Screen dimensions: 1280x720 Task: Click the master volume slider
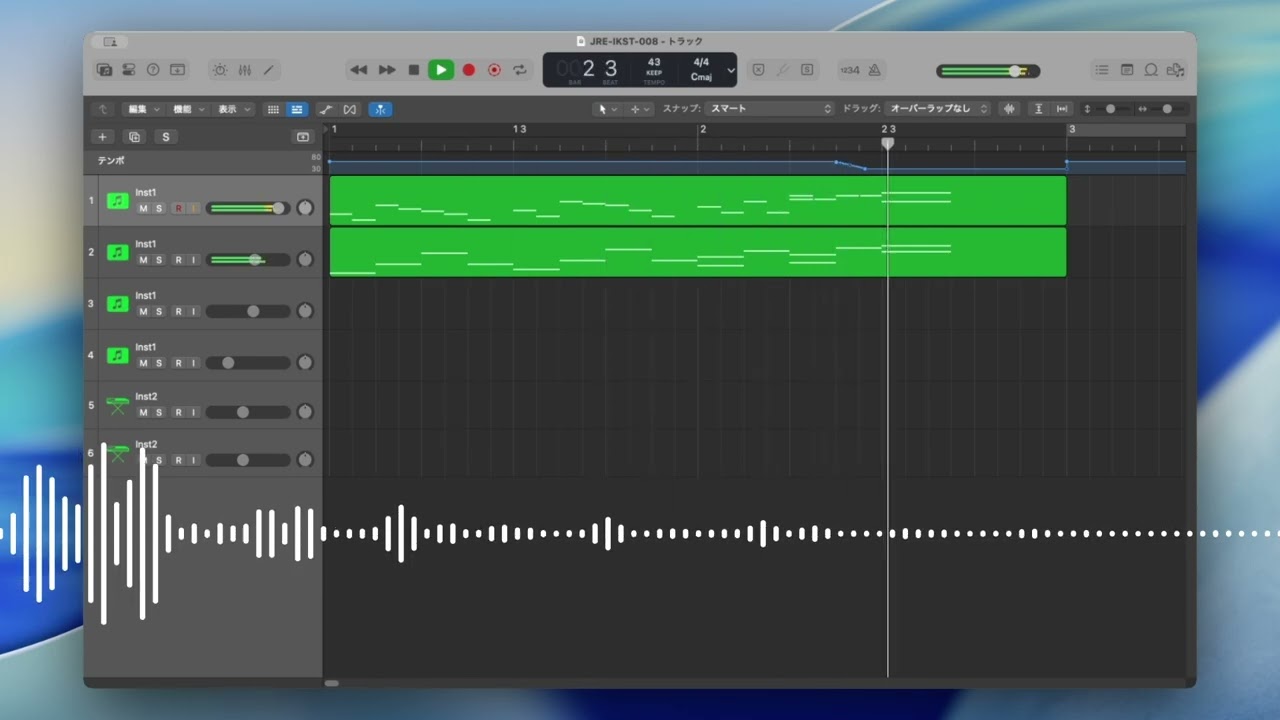[988, 71]
